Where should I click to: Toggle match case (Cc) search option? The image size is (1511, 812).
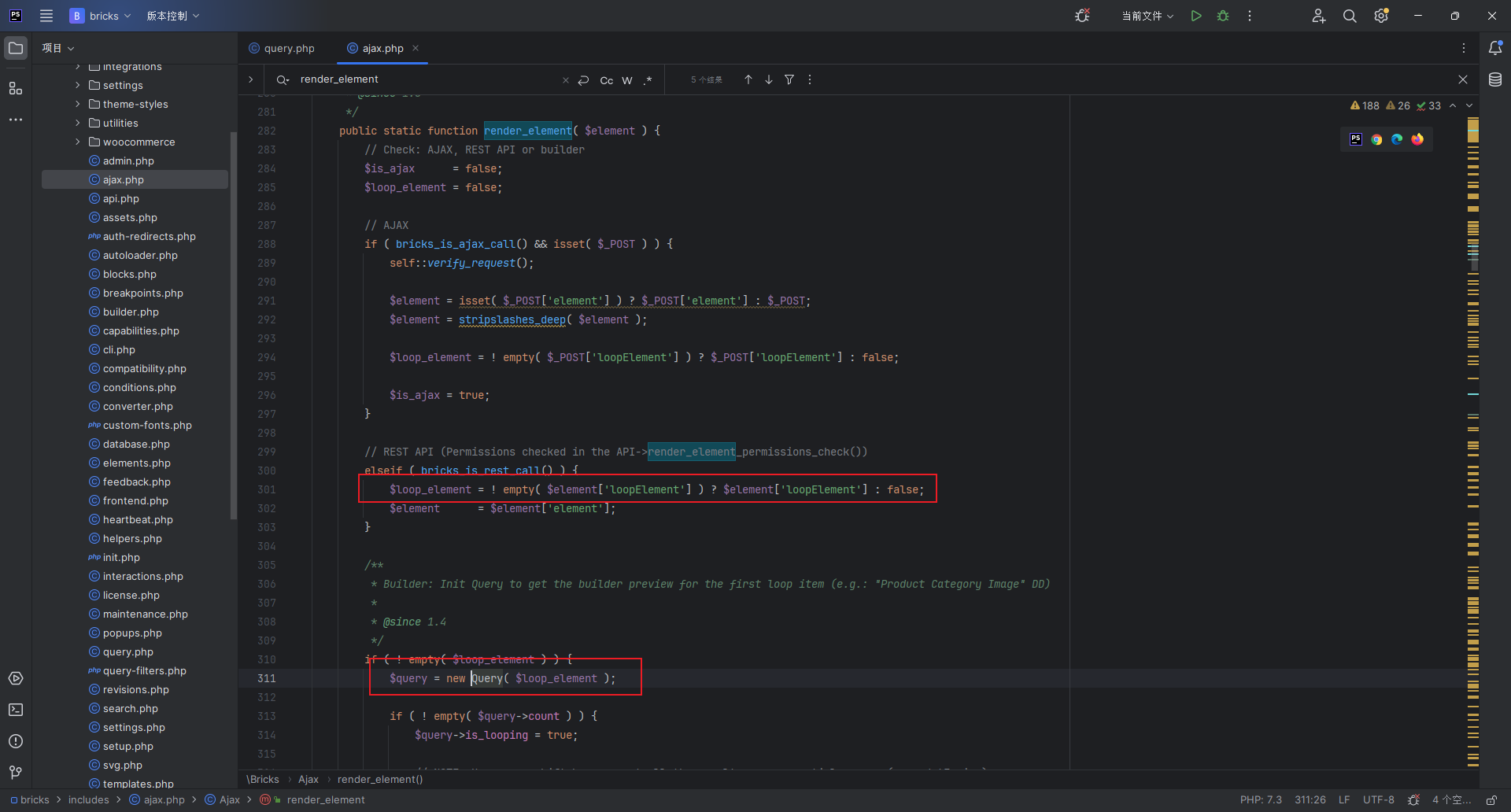[607, 80]
